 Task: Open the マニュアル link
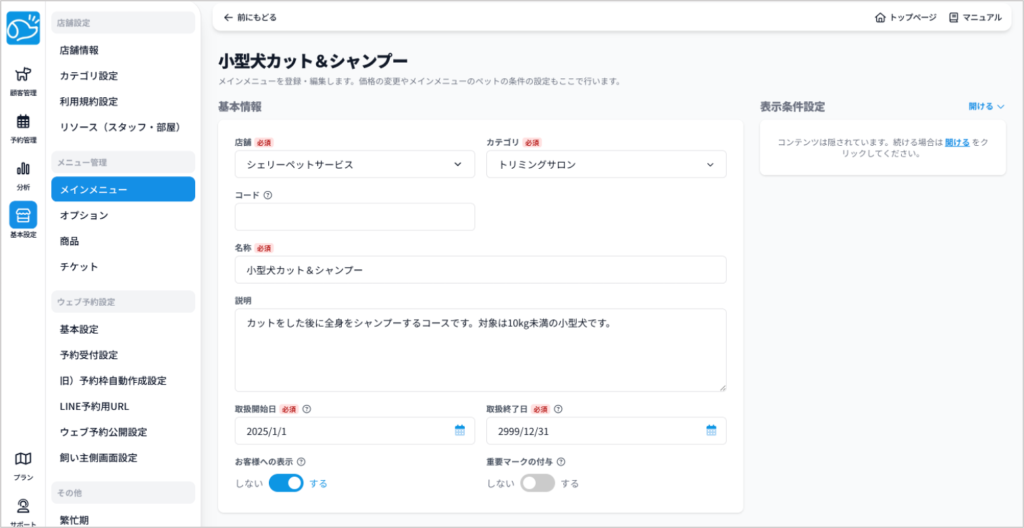[975, 18]
